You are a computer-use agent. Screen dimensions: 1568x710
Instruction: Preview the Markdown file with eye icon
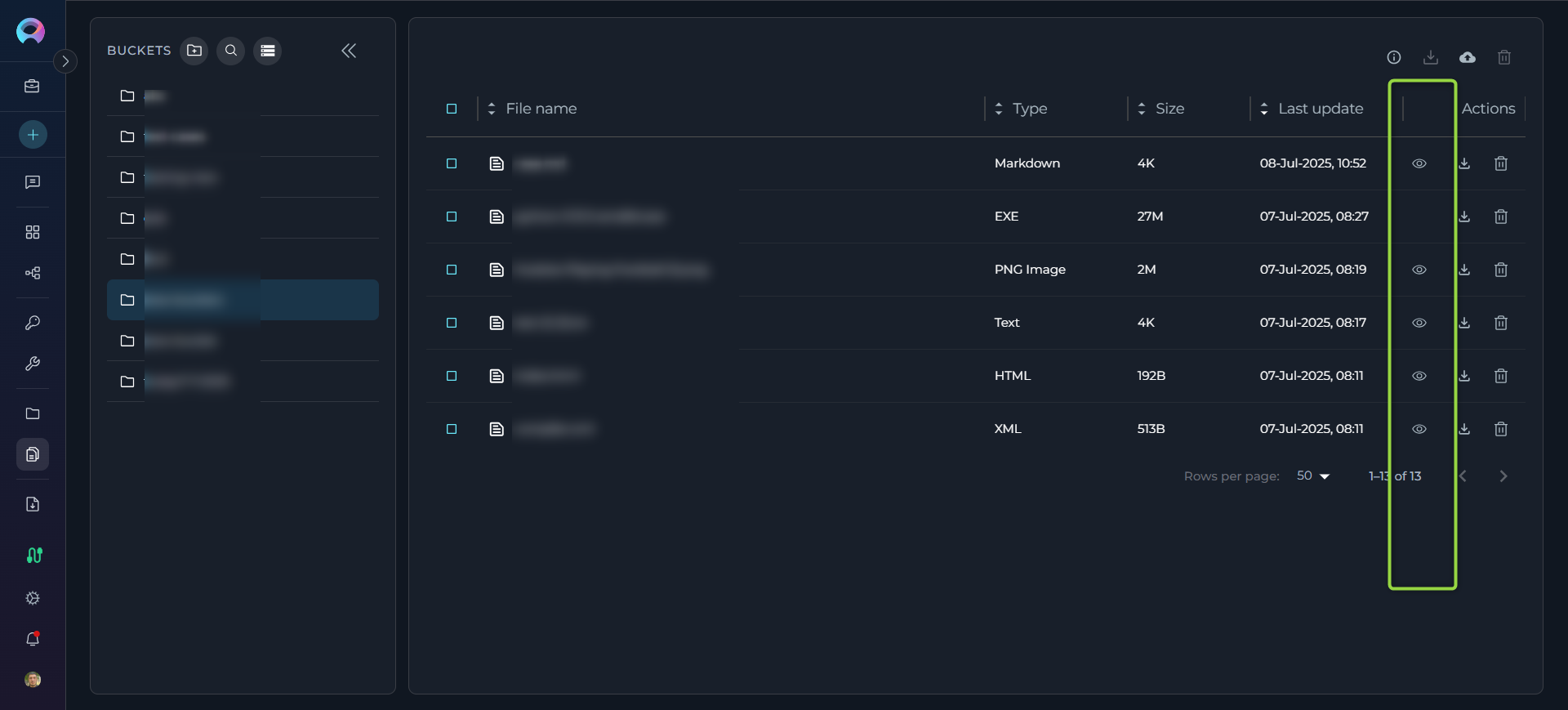tap(1419, 163)
